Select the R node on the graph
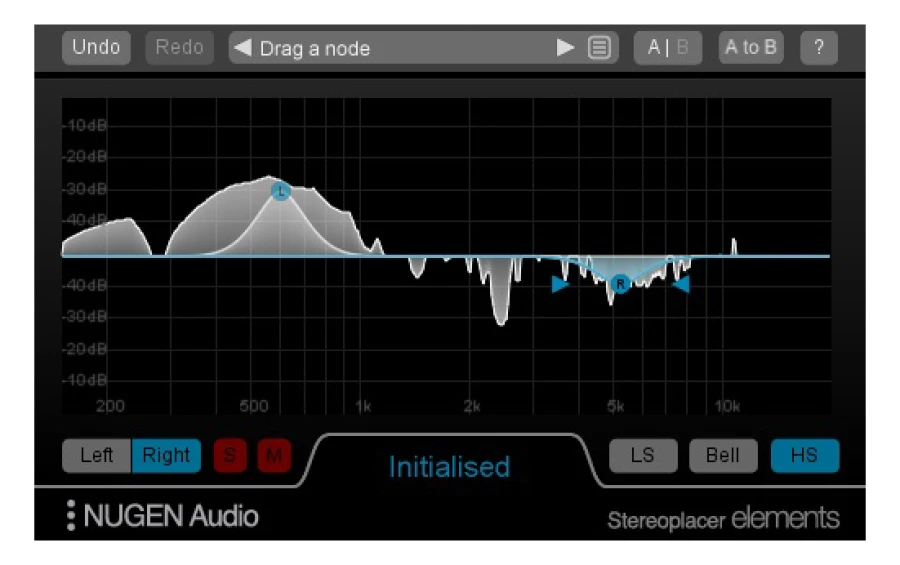The height and width of the screenshot is (565, 900). coord(620,284)
